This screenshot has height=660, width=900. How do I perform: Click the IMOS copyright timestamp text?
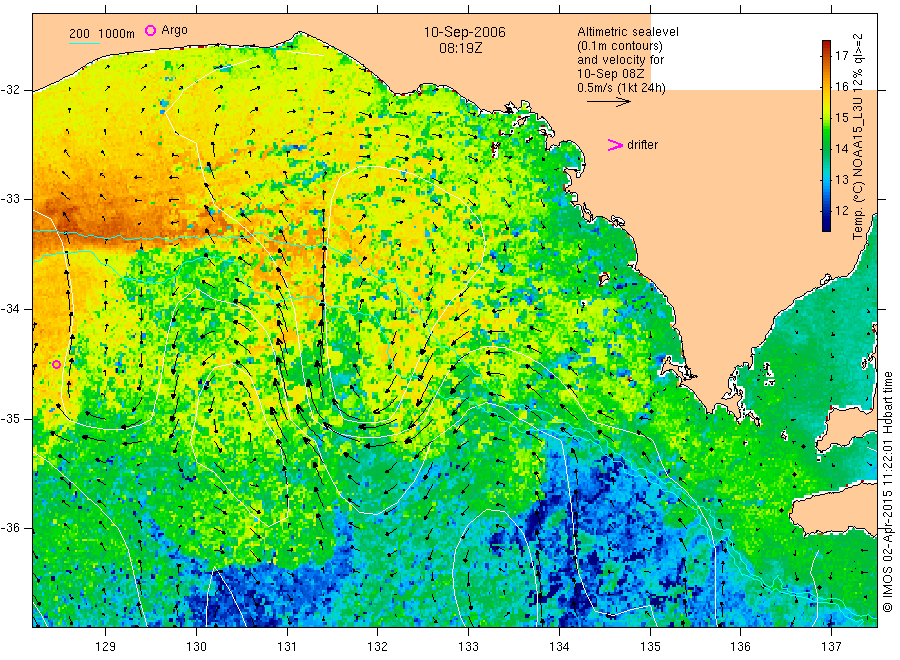pos(887,492)
